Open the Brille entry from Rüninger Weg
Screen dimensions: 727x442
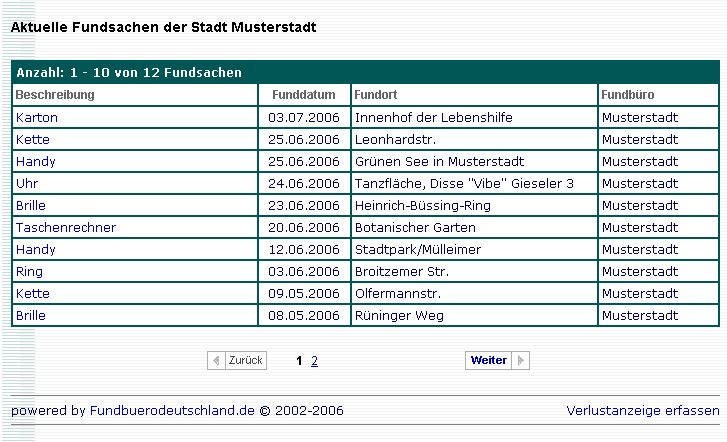[31, 316]
